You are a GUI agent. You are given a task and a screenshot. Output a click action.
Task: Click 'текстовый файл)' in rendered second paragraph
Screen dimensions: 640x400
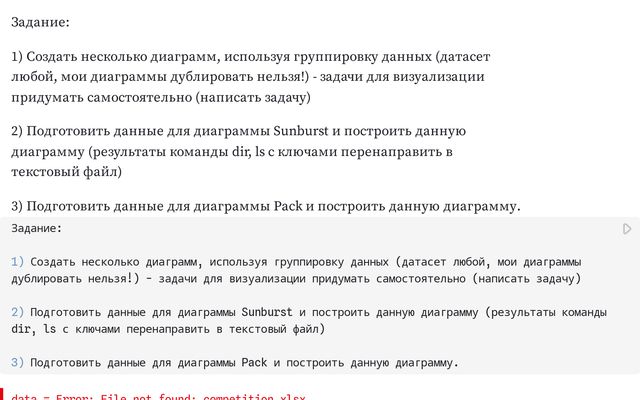(67, 172)
